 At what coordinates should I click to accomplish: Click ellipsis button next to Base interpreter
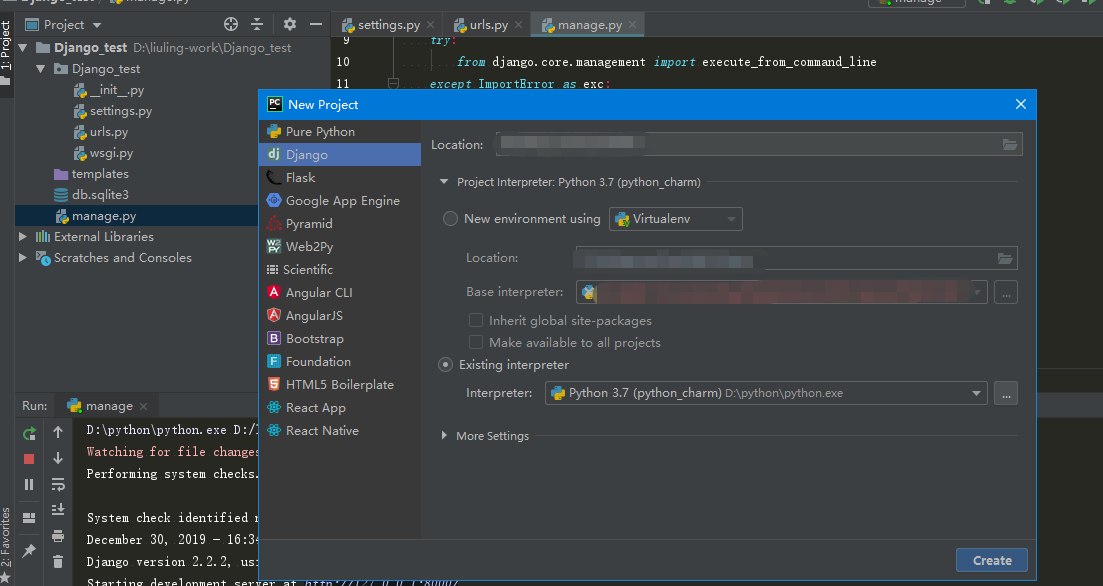coord(1006,293)
